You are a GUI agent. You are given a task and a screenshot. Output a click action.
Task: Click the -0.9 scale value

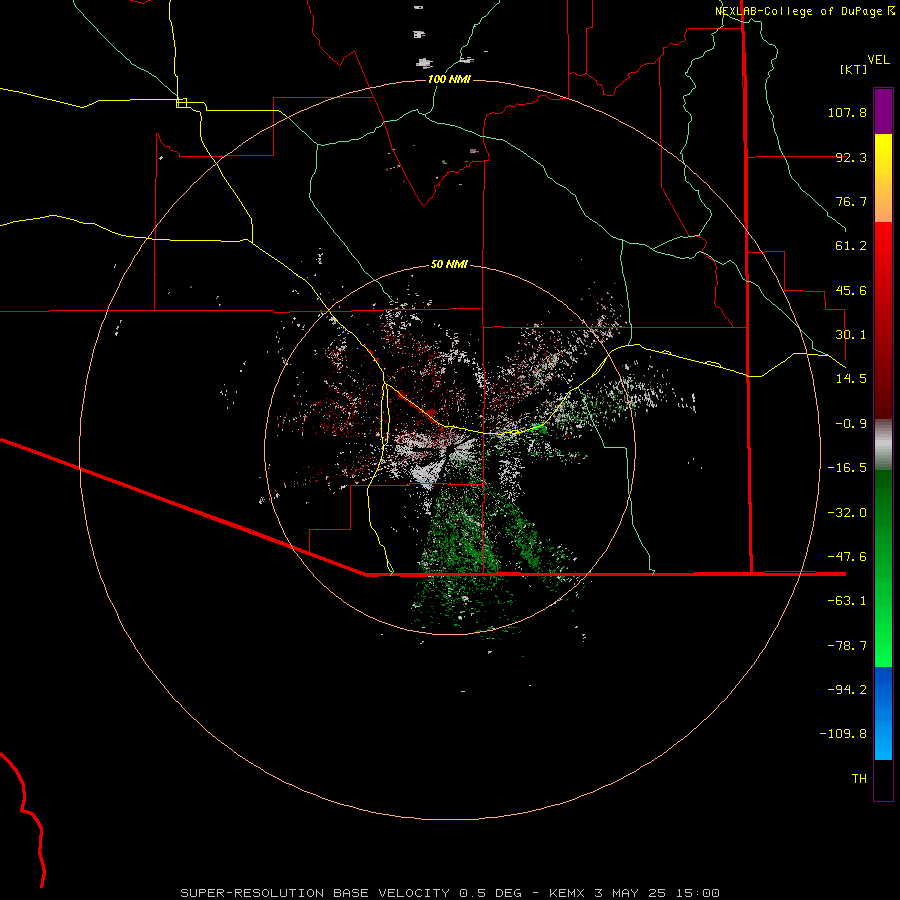point(851,424)
